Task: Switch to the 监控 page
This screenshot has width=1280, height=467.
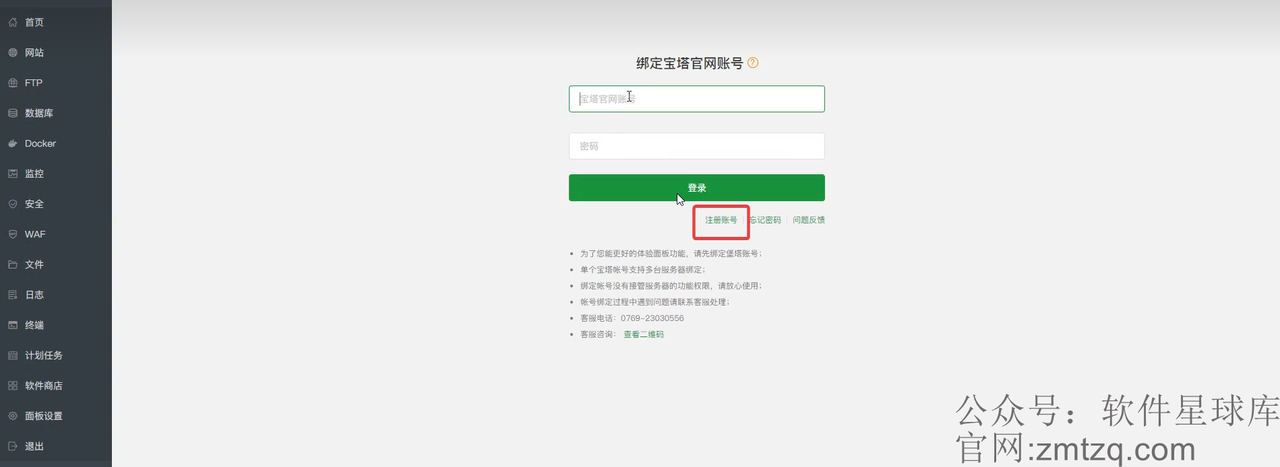Action: click(x=34, y=173)
